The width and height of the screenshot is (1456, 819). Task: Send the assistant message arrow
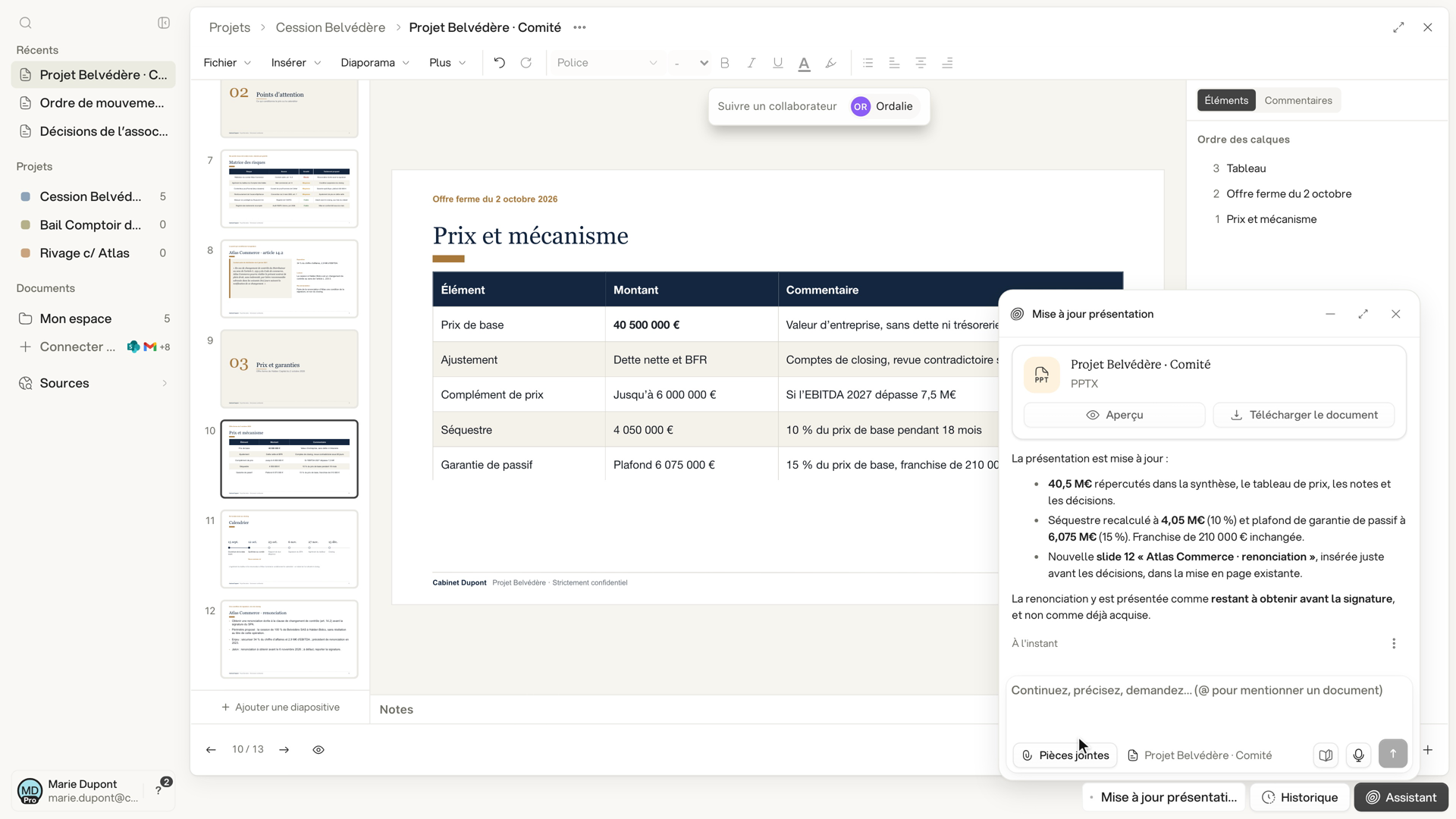(x=1393, y=754)
